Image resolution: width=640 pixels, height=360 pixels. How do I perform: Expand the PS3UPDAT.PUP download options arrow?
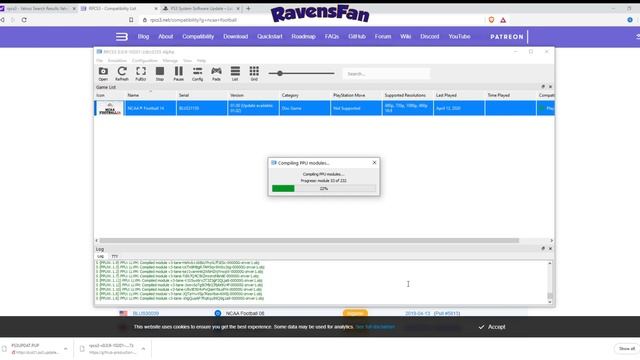(x=65, y=349)
